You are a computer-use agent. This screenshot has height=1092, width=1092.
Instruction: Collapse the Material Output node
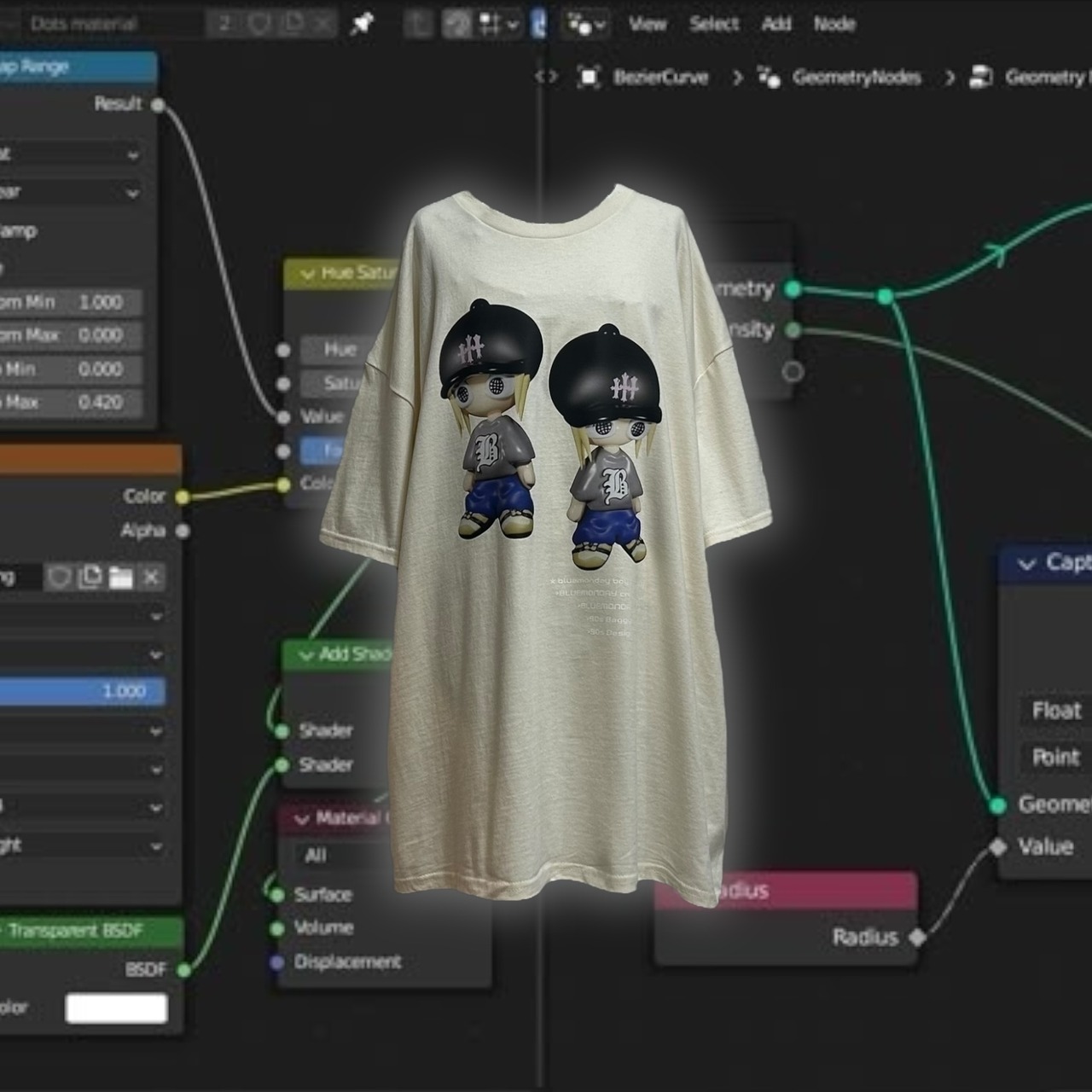coord(301,819)
